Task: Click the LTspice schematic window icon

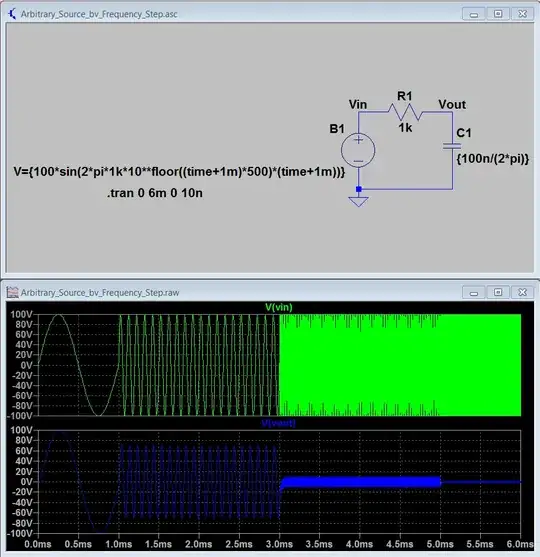Action: [x=12, y=14]
